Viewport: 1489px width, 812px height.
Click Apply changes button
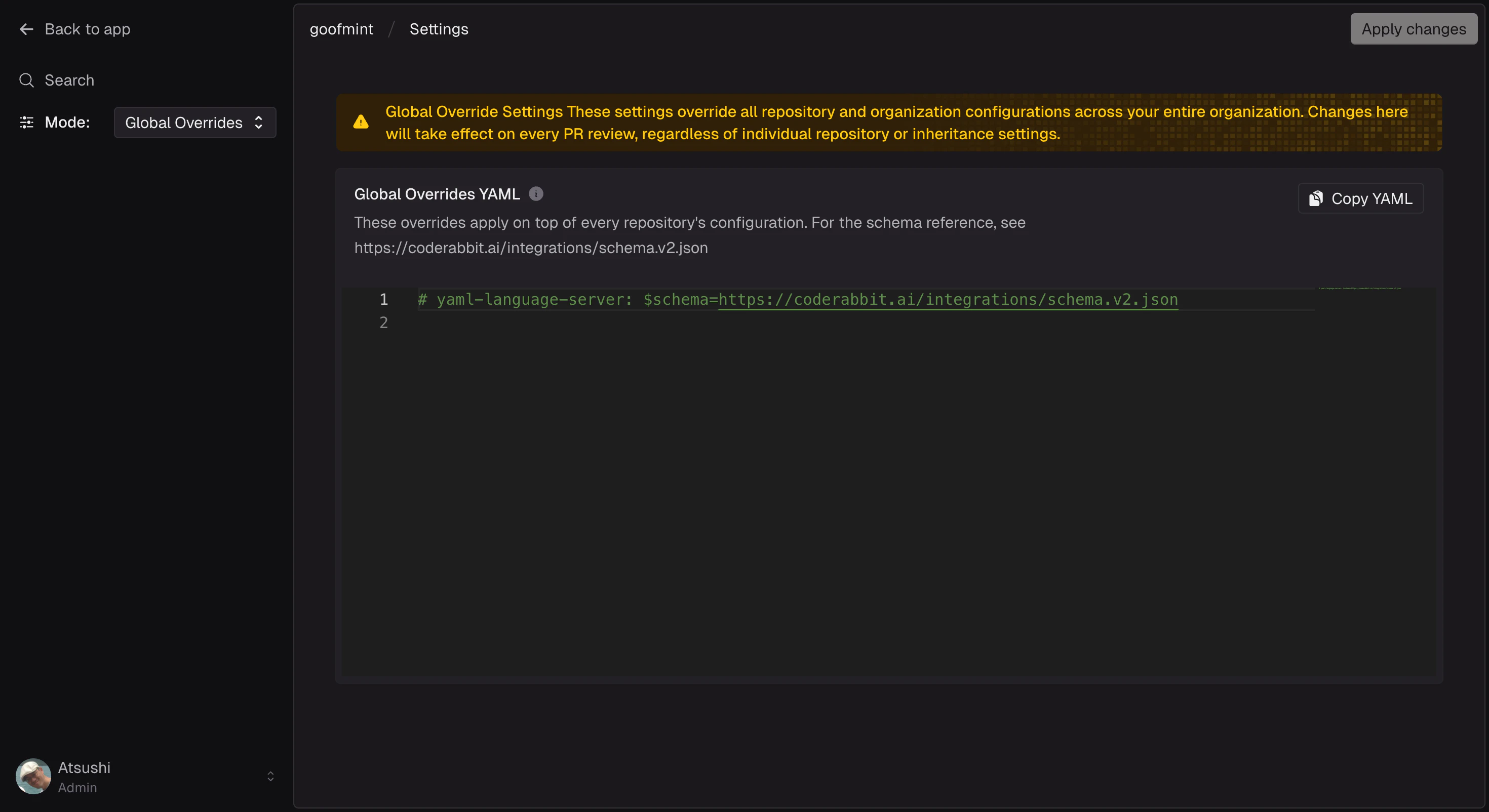[1414, 29]
